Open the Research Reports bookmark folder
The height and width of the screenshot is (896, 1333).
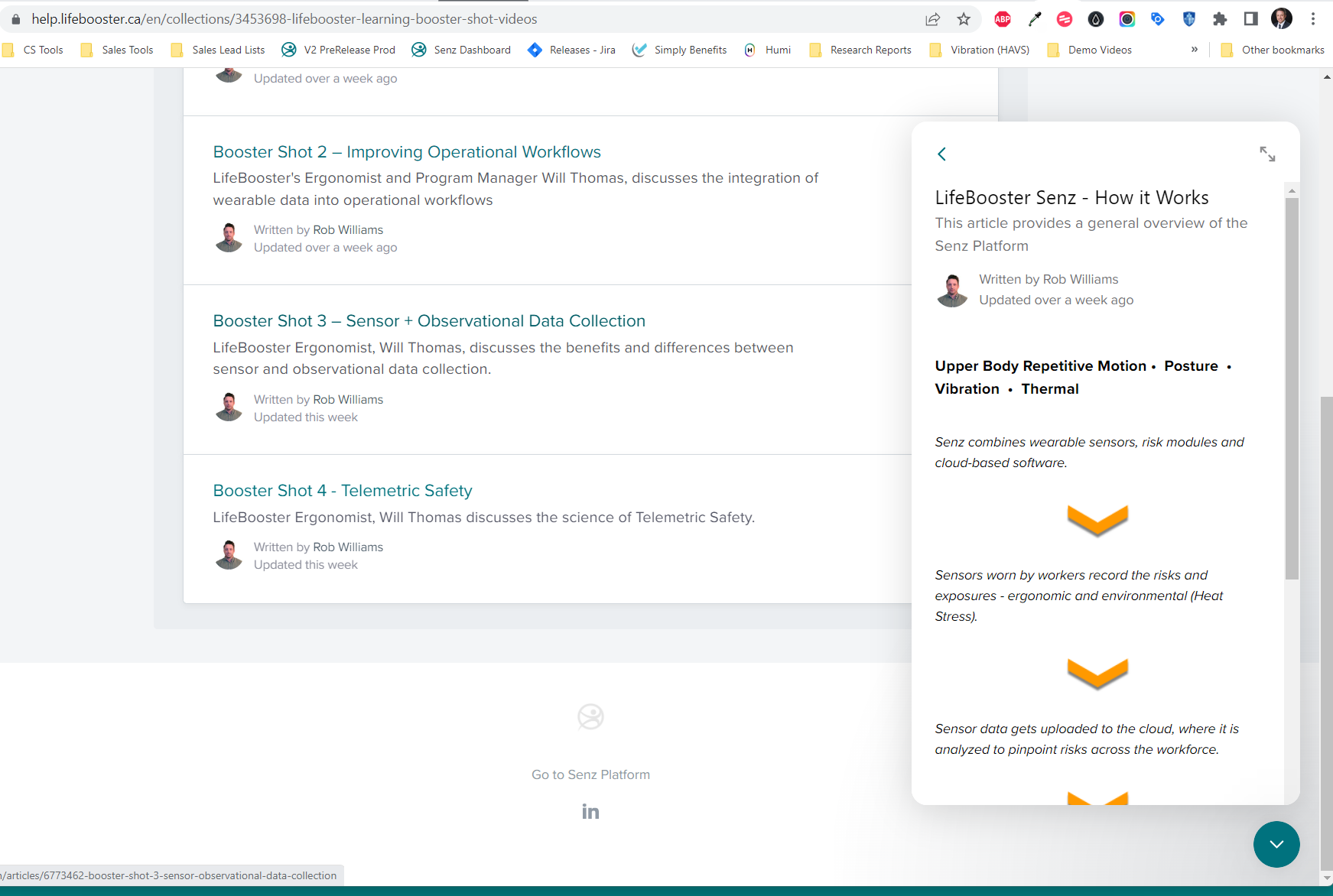[x=860, y=50]
